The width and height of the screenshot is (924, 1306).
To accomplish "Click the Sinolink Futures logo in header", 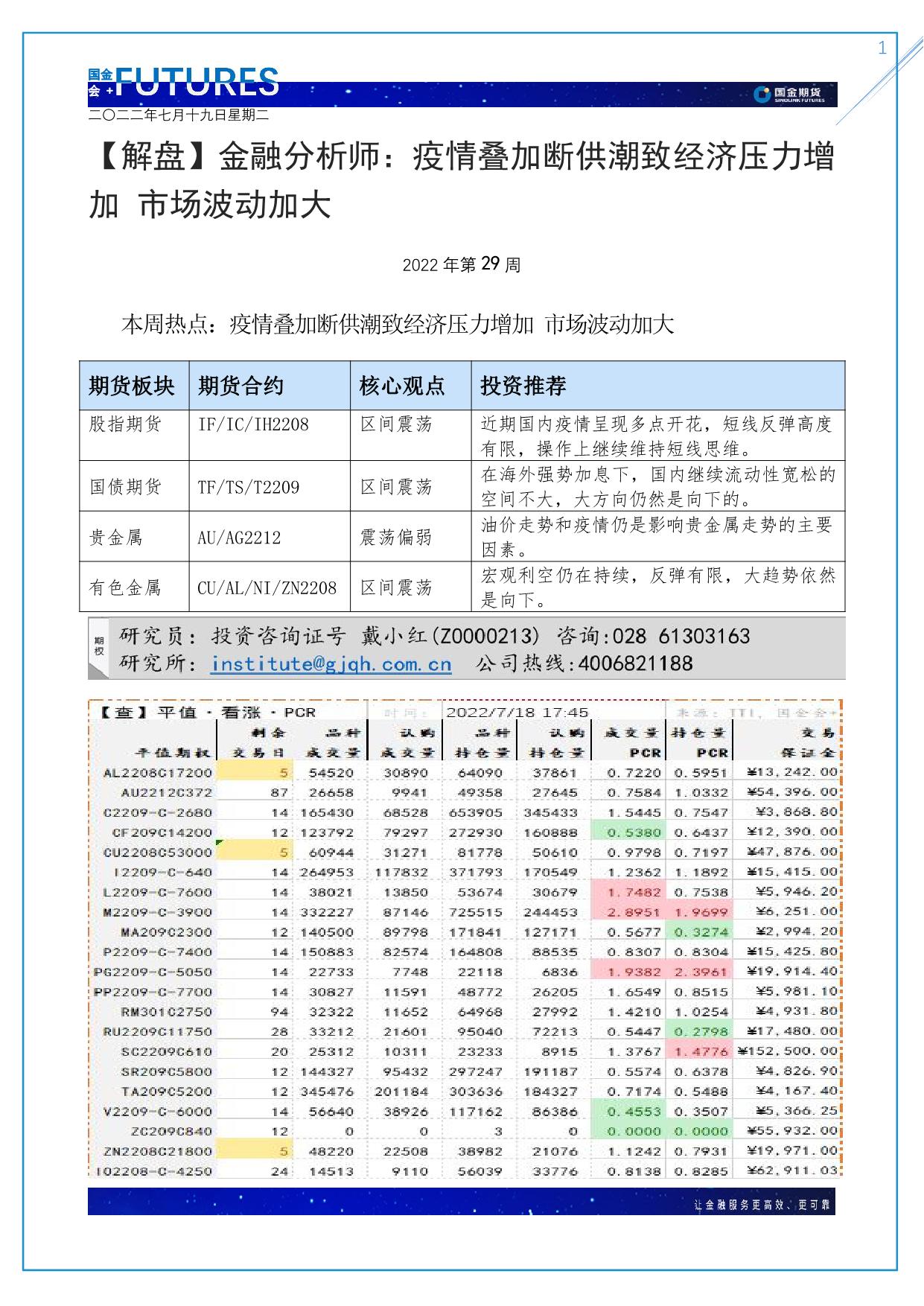I will coord(790,95).
